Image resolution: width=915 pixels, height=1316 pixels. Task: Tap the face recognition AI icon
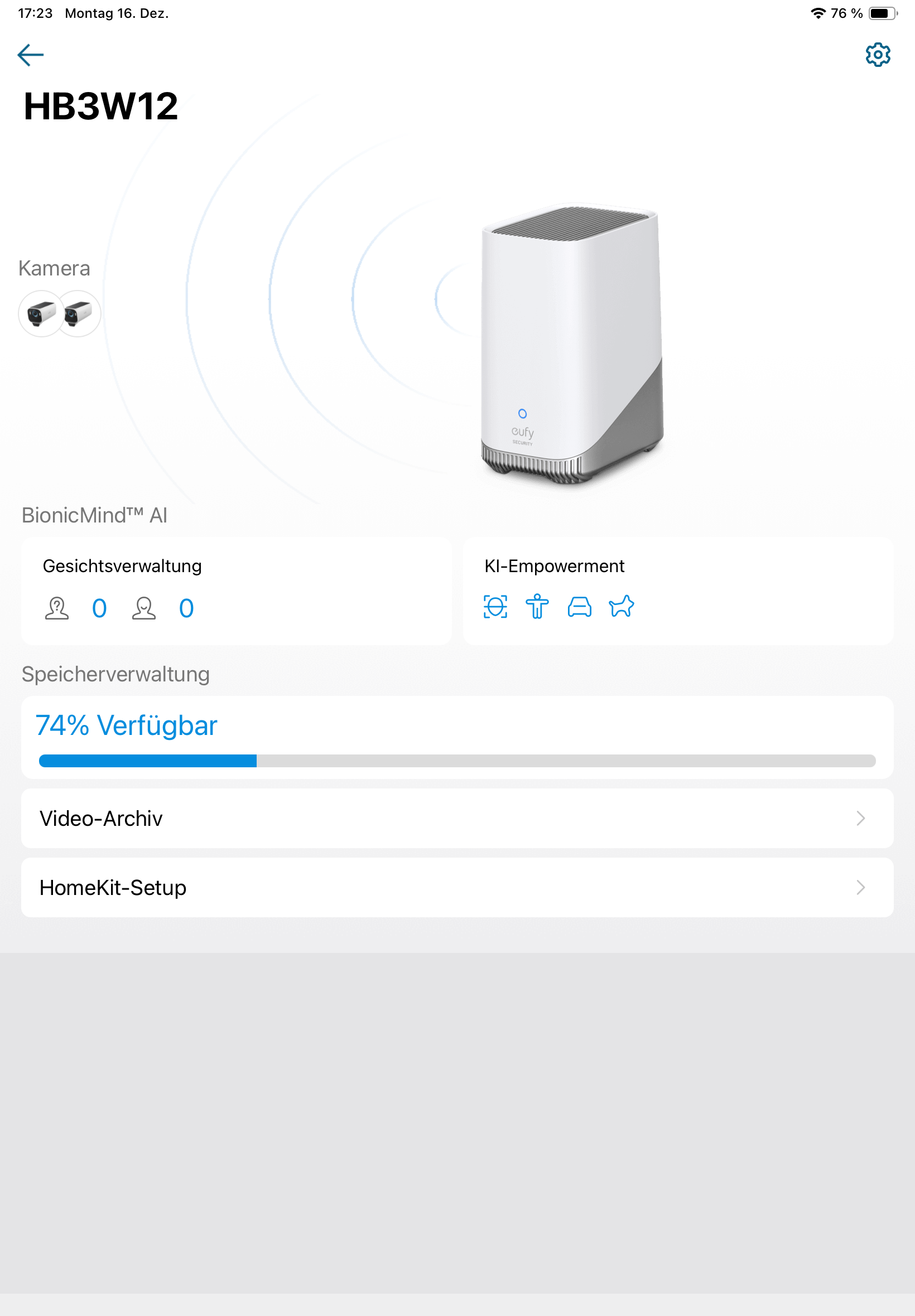(x=495, y=607)
